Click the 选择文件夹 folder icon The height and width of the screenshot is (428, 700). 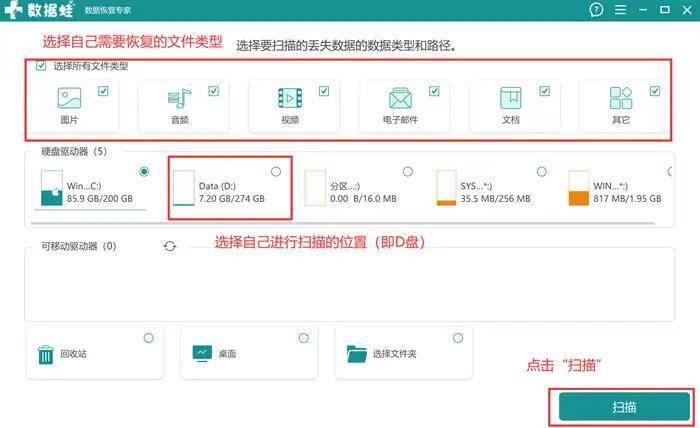coord(357,354)
